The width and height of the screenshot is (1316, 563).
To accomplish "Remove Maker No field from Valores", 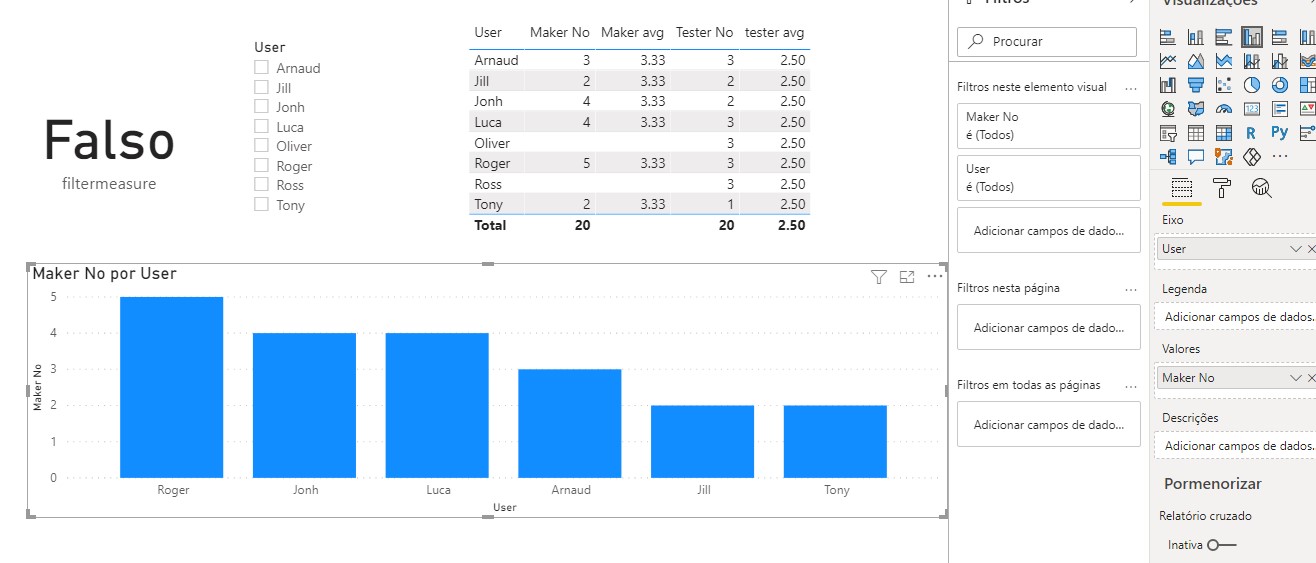I will point(1311,378).
